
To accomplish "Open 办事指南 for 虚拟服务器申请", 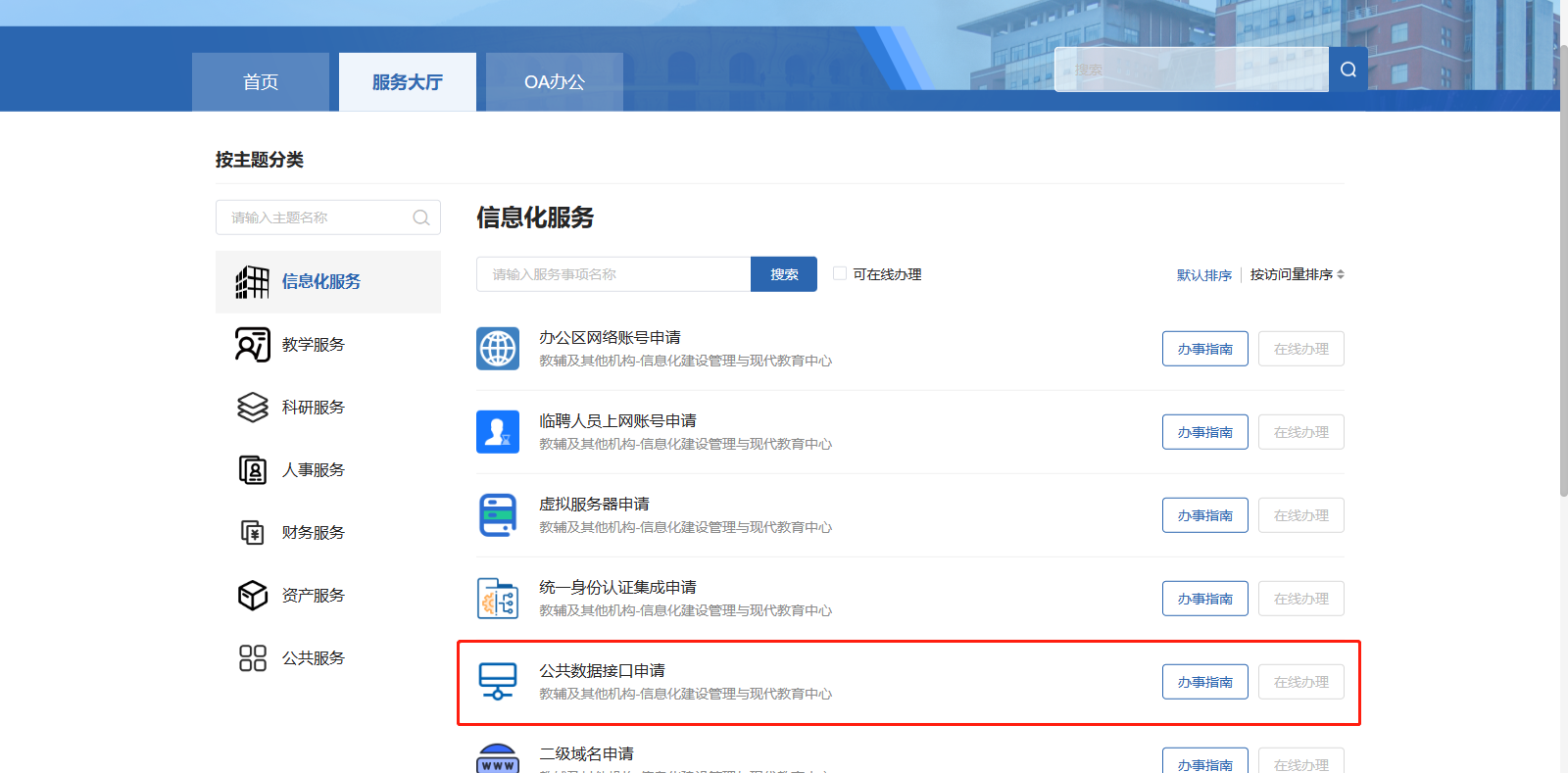I will pos(1204,515).
